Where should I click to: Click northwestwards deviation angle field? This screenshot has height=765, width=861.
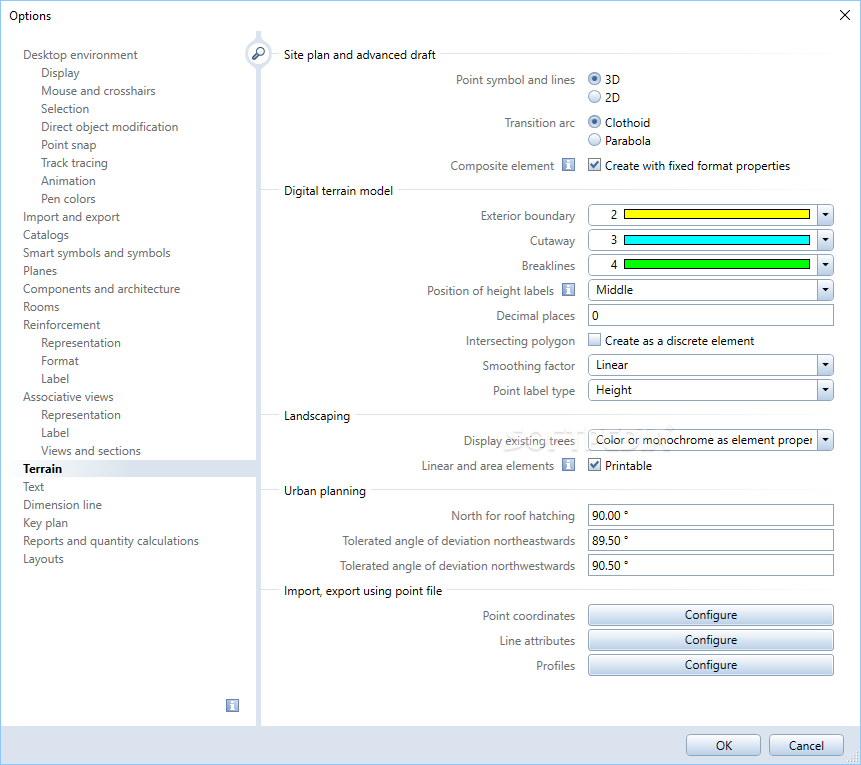click(x=711, y=565)
